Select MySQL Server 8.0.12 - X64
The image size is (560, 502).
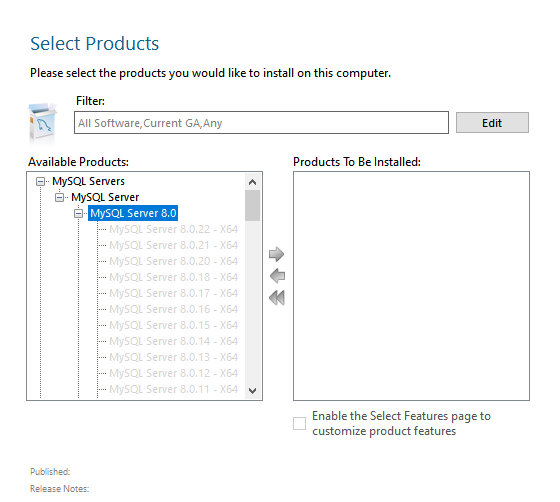pos(174,373)
